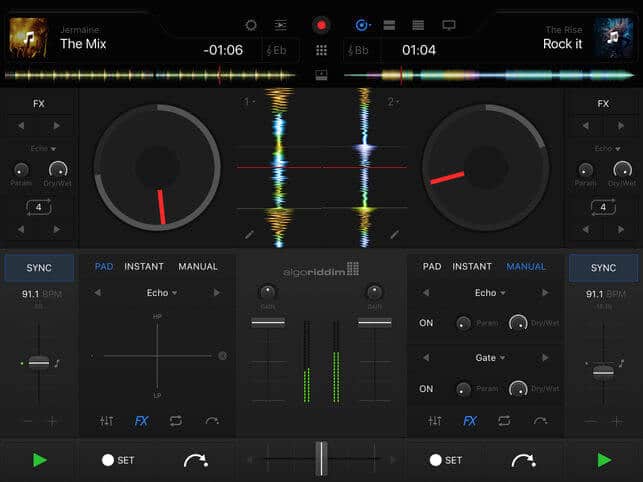
Task: Open the right sidebar Echo dropdown
Action: coord(603,148)
